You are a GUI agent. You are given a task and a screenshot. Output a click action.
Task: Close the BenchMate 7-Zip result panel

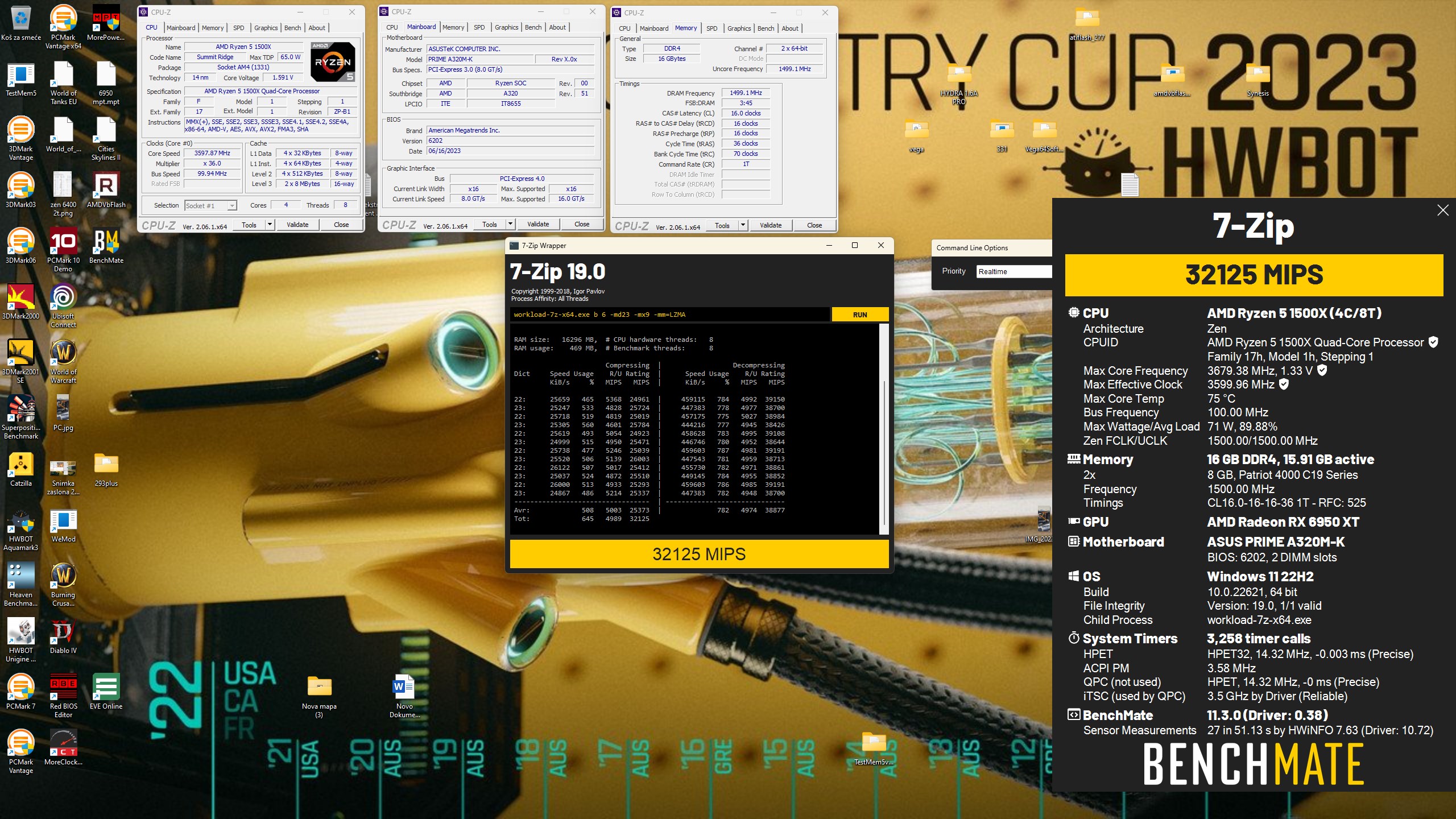(1443, 210)
